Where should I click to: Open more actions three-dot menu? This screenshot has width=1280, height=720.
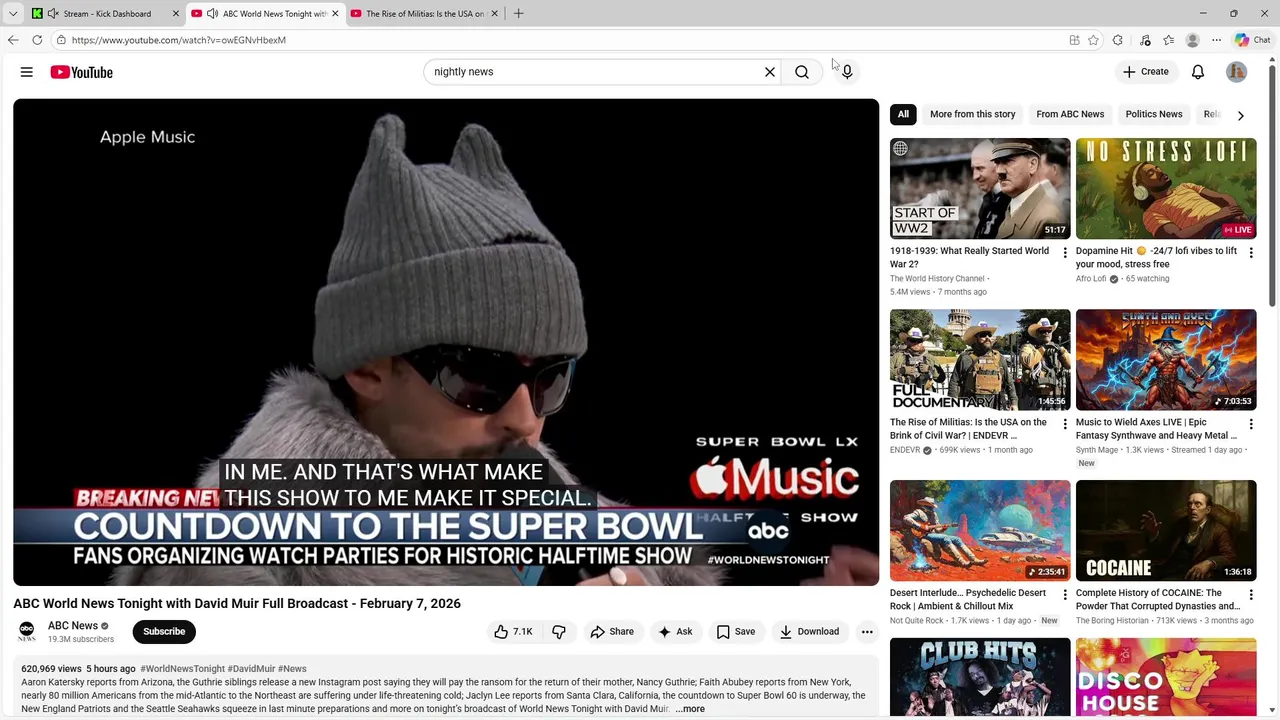coord(867,632)
